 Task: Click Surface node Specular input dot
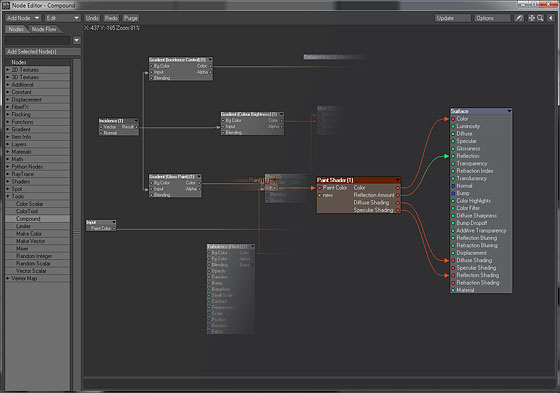click(453, 141)
